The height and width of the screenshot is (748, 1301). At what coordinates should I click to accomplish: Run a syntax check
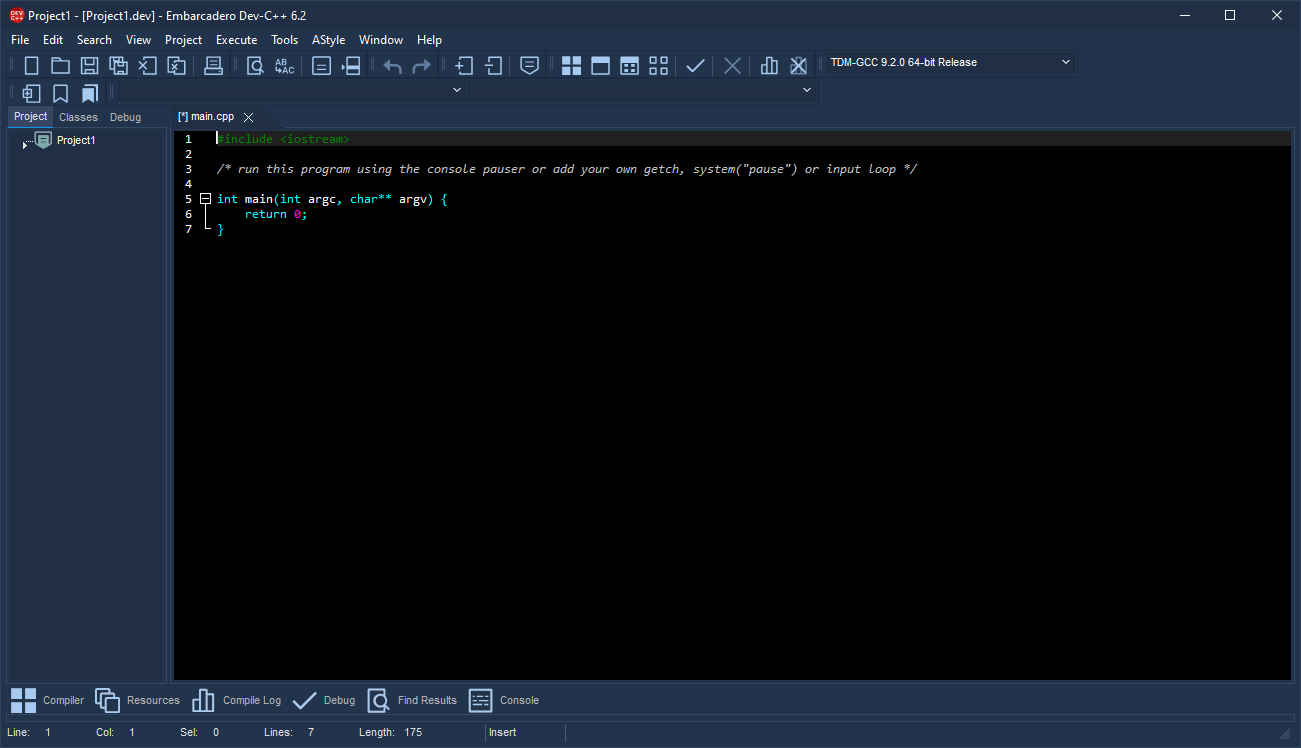click(696, 65)
